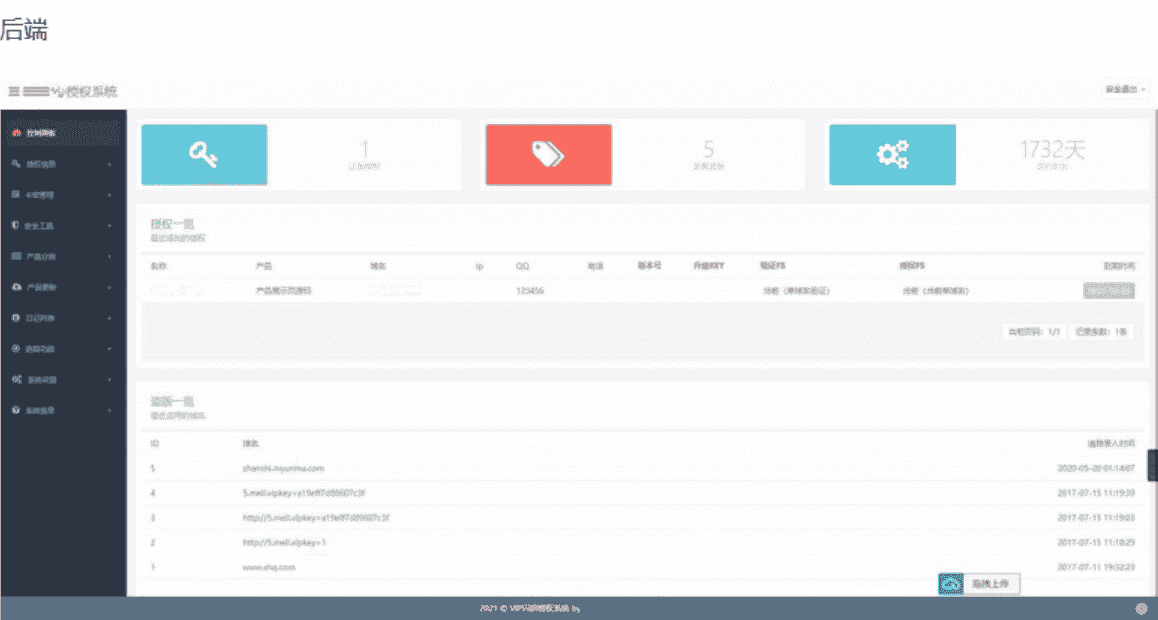Expand the cloud menu arrow in the sidebar
The width and height of the screenshot is (1158, 620).
109,287
